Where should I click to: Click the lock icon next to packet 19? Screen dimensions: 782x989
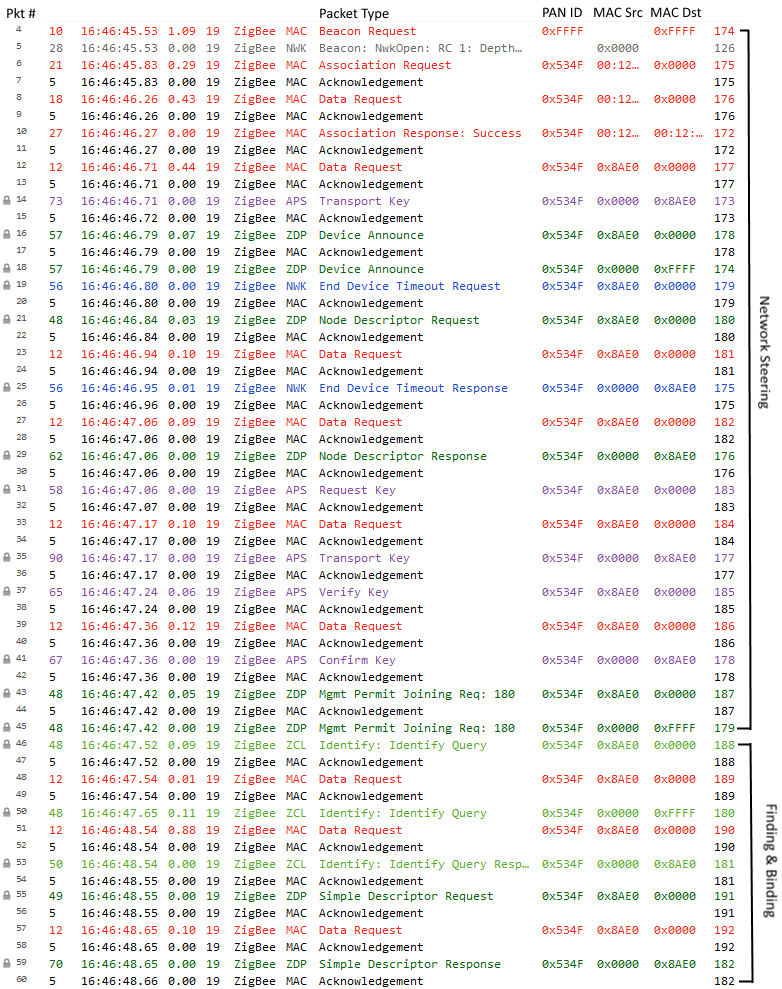pyautogui.click(x=7, y=286)
